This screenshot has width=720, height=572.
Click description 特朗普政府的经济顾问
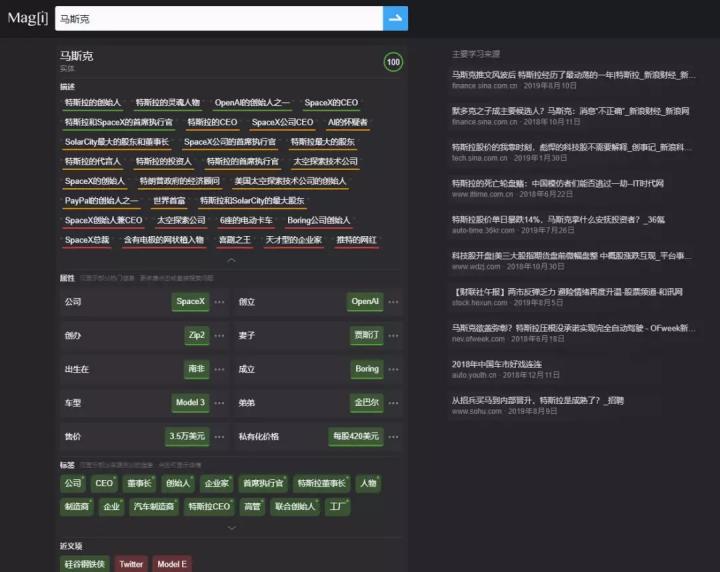[x=180, y=181]
